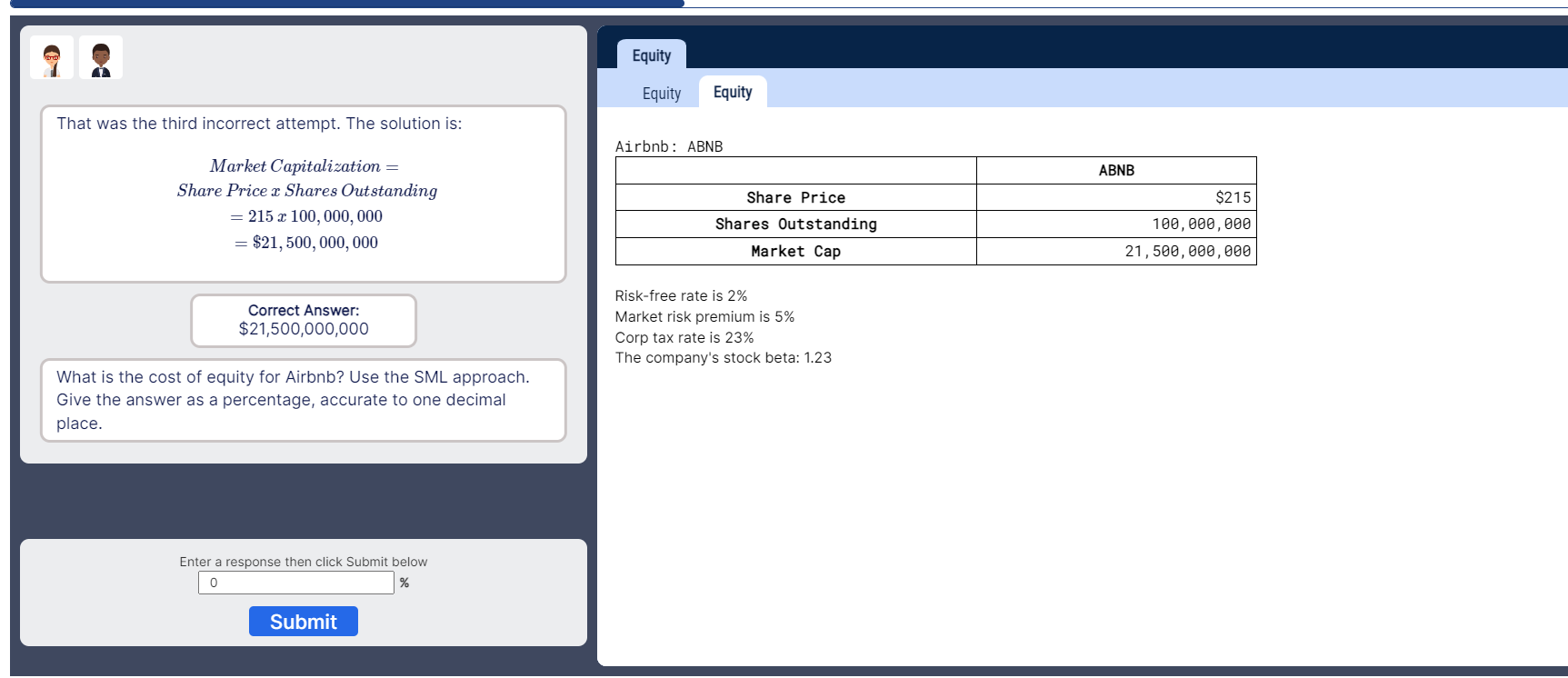This screenshot has height=678, width=1568.
Task: Select the active bold Equity sub-tab
Action: click(733, 92)
